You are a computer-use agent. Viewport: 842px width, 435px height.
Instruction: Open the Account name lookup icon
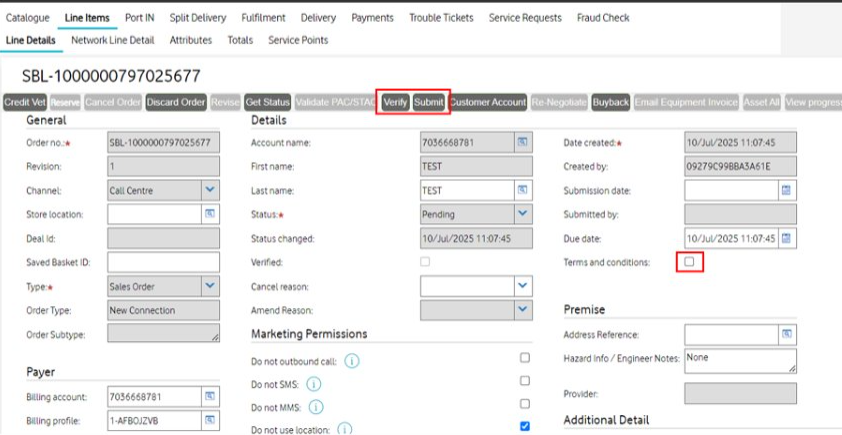click(x=522, y=143)
